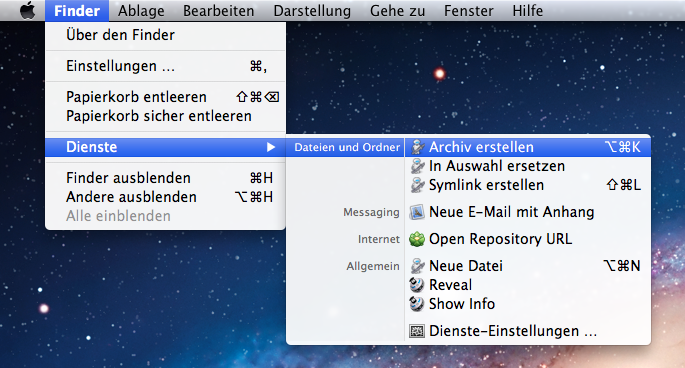The width and height of the screenshot is (685, 368).
Task: Choose Neue Datei service
Action: click(528, 266)
